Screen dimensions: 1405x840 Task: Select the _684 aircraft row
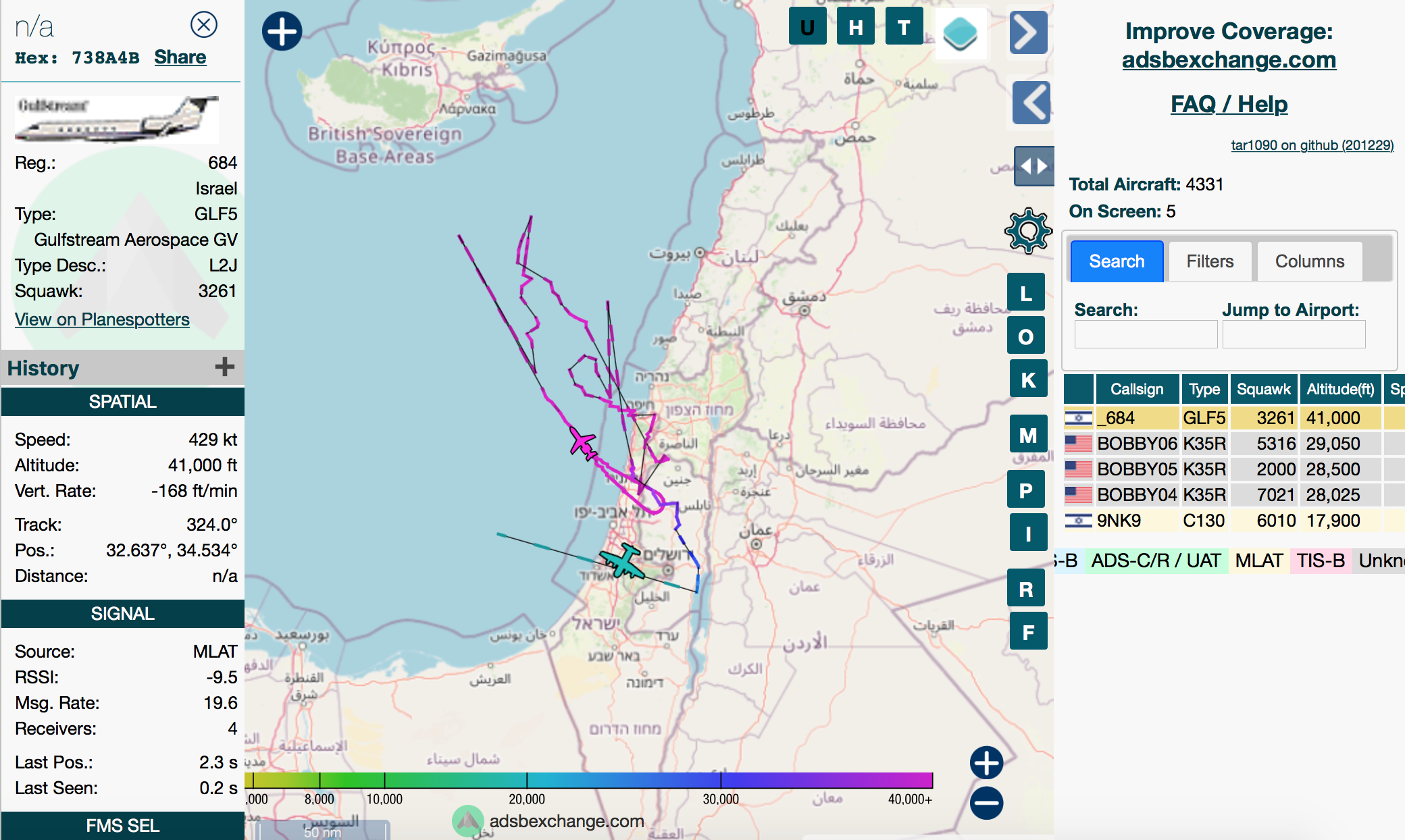click(x=1234, y=418)
